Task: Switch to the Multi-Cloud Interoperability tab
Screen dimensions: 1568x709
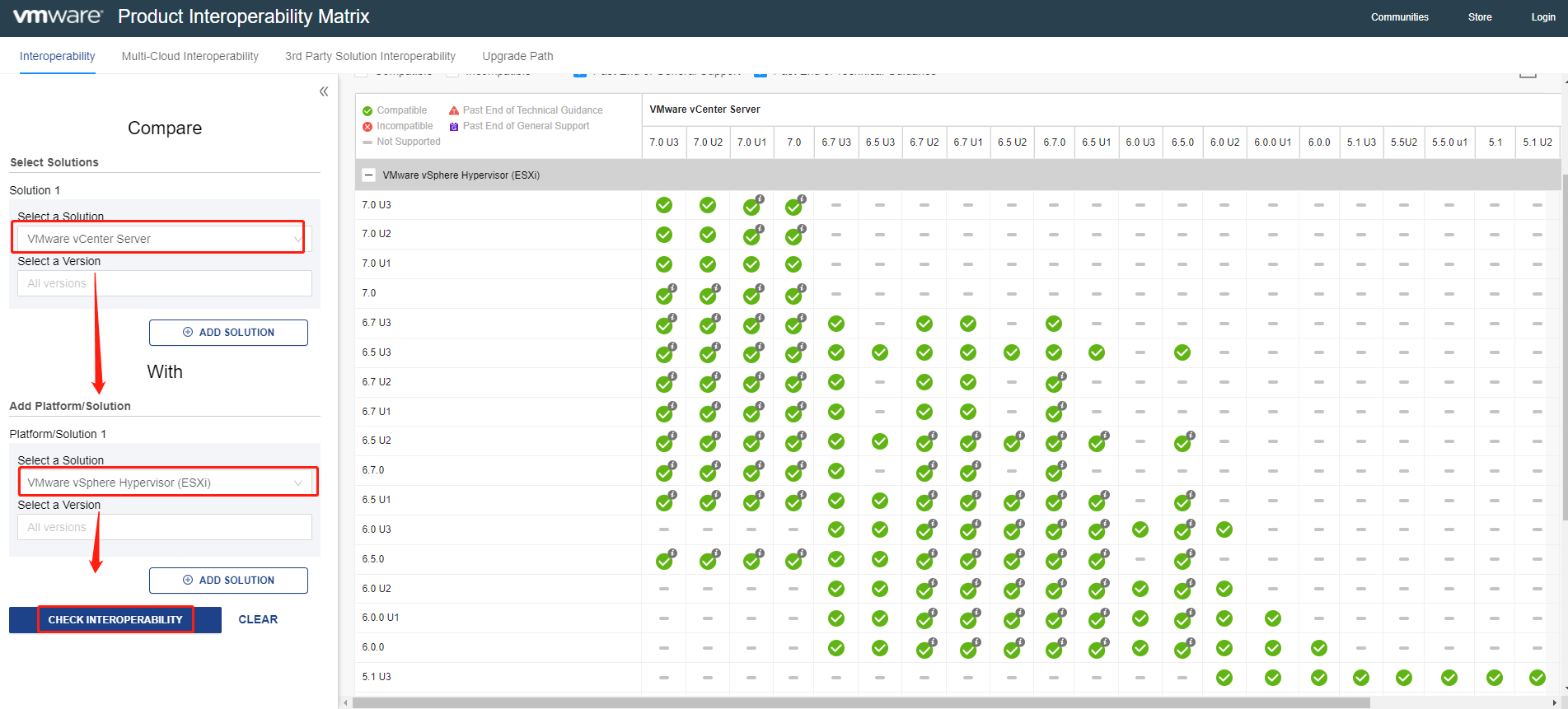Action: click(x=190, y=56)
